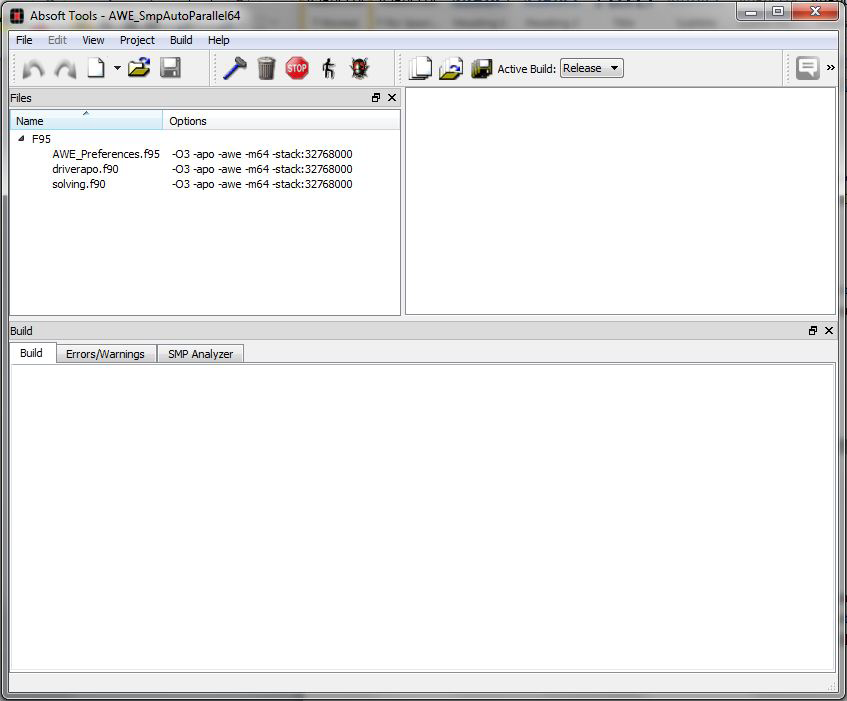
Task: Click the Options column header
Action: (281, 120)
